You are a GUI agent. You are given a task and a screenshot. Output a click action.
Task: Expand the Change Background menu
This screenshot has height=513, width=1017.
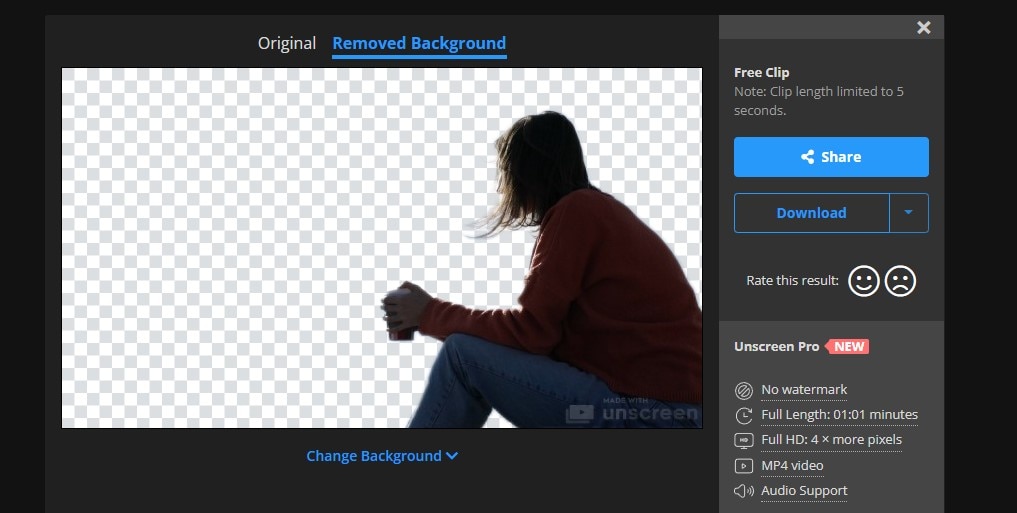click(382, 456)
